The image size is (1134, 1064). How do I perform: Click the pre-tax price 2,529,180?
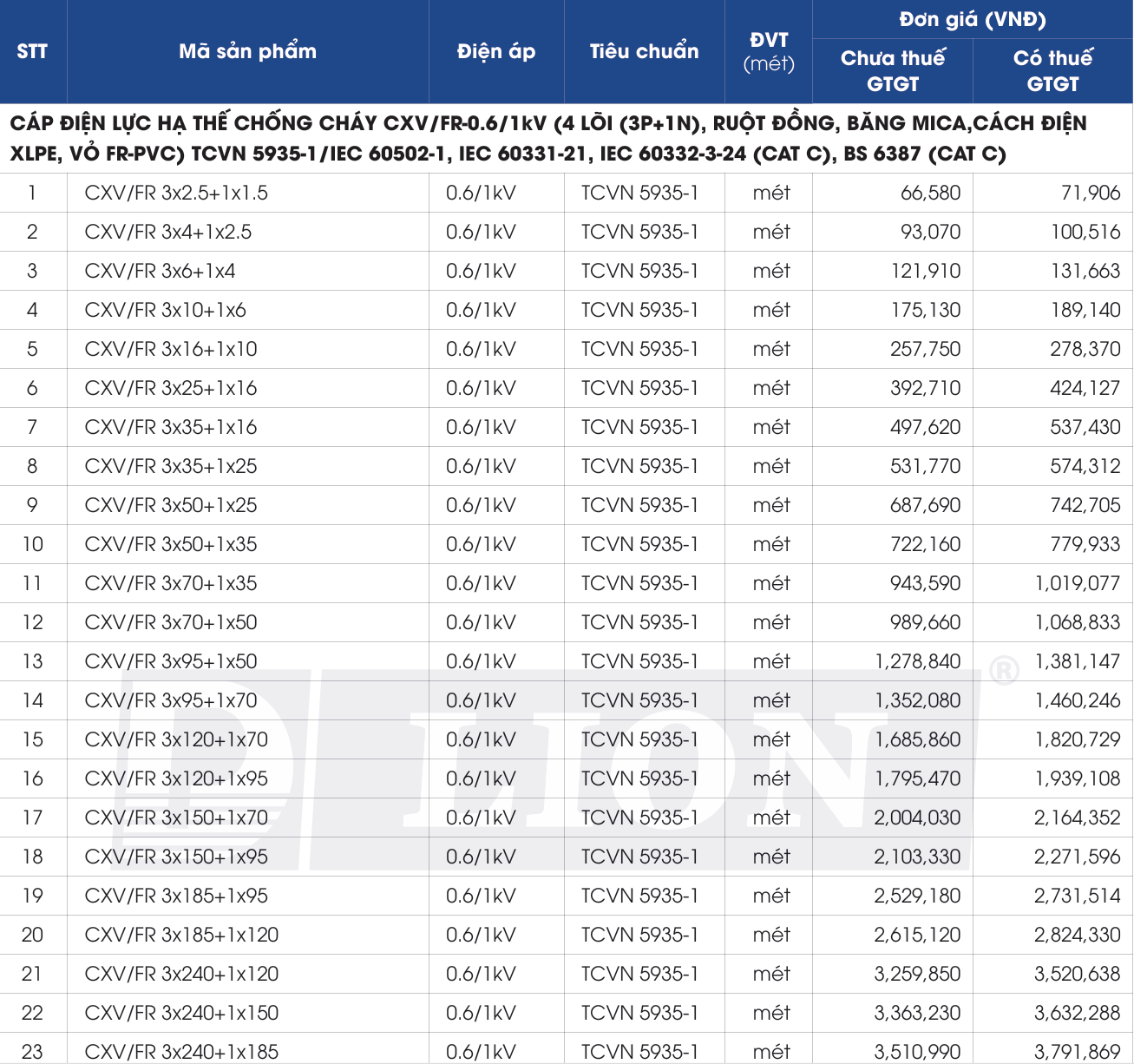[x=917, y=896]
